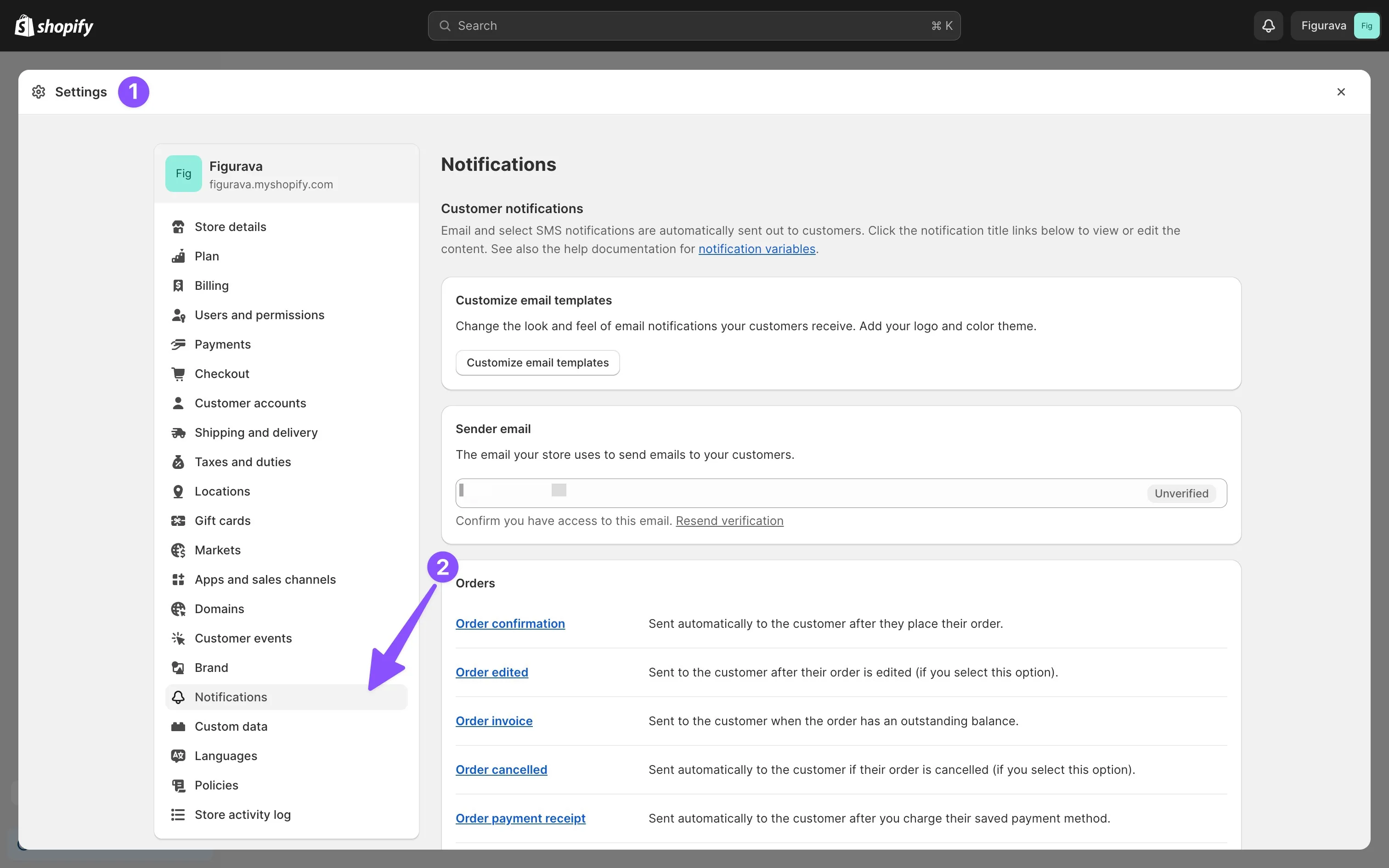Click the Taxes and duties icon
The width and height of the screenshot is (1389, 868).
click(178, 462)
